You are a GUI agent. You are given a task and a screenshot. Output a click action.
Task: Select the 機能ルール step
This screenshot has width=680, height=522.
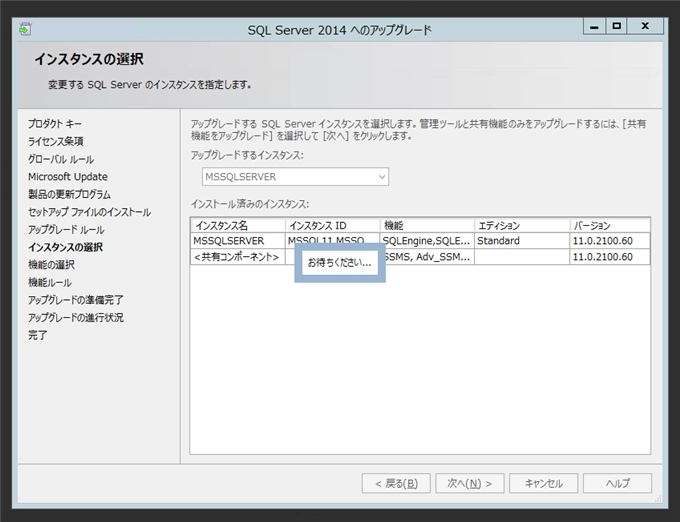pos(49,283)
